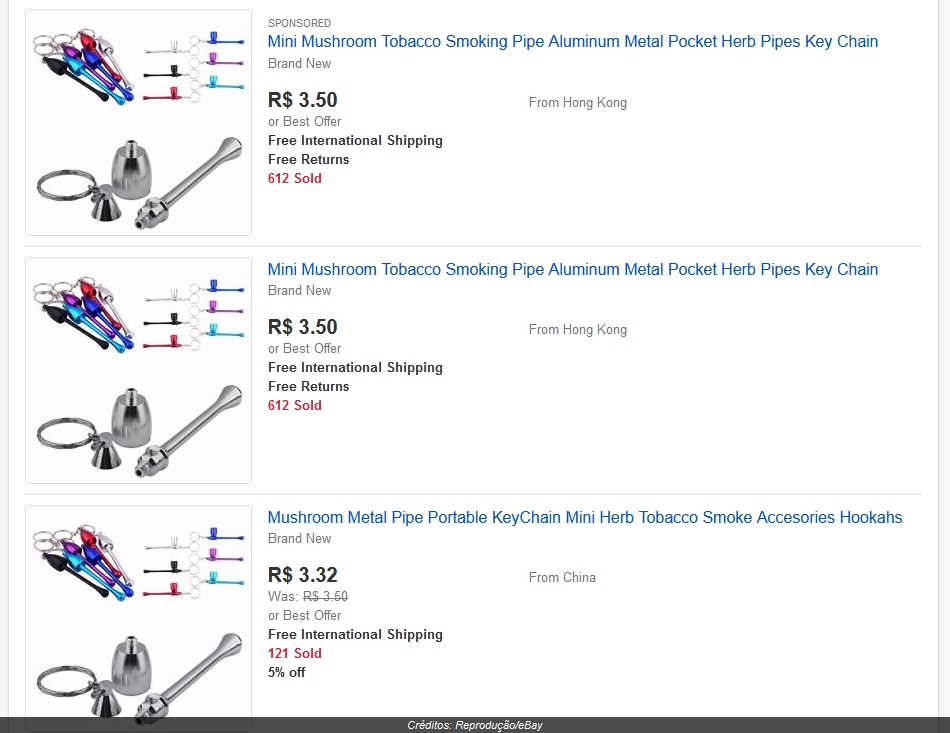Image resolution: width=950 pixels, height=733 pixels.
Task: Open the Mushroom Metal Pipe Portable KeyChain title
Action: click(x=585, y=517)
